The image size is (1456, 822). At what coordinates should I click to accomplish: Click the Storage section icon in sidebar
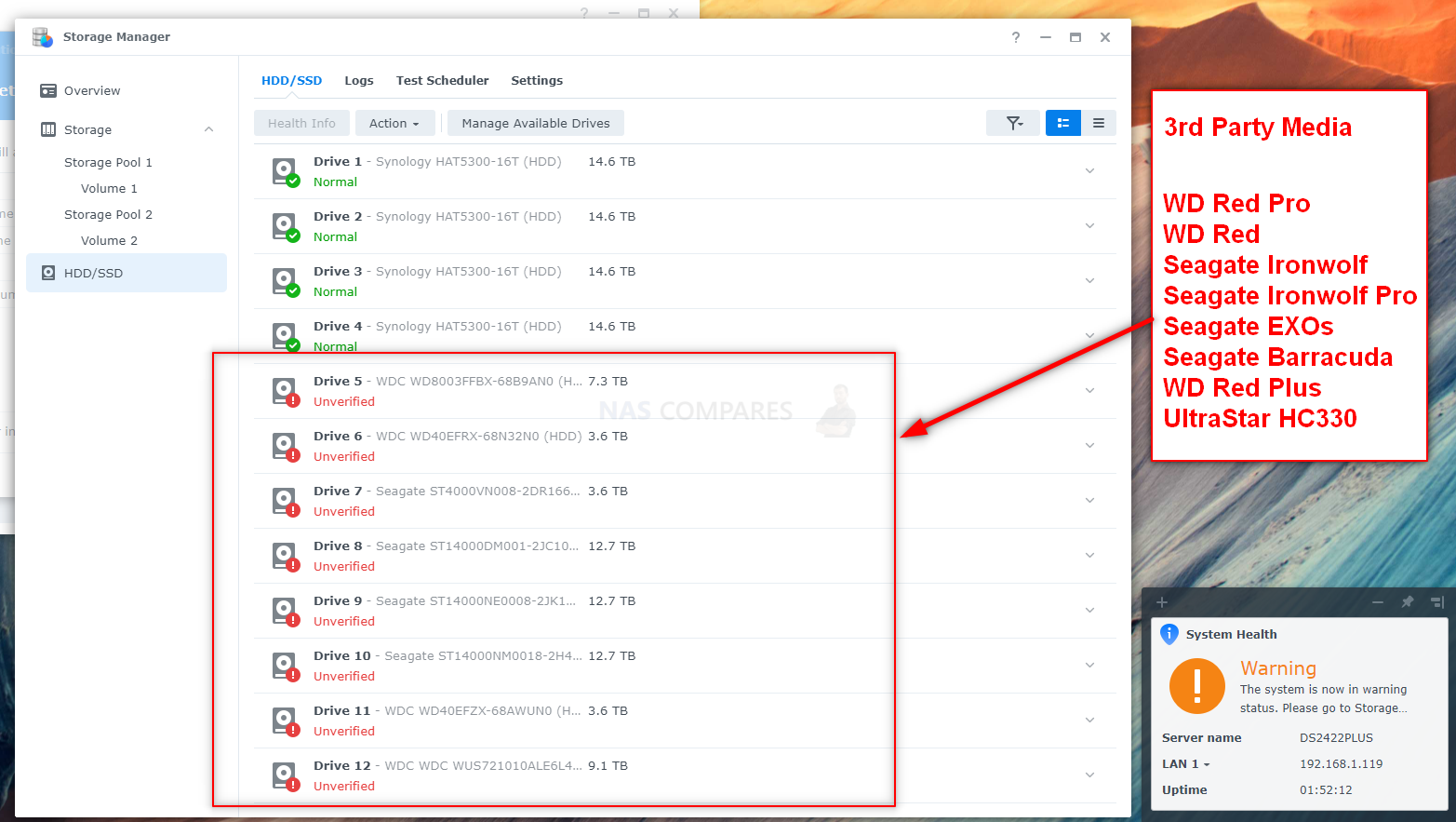pos(48,130)
